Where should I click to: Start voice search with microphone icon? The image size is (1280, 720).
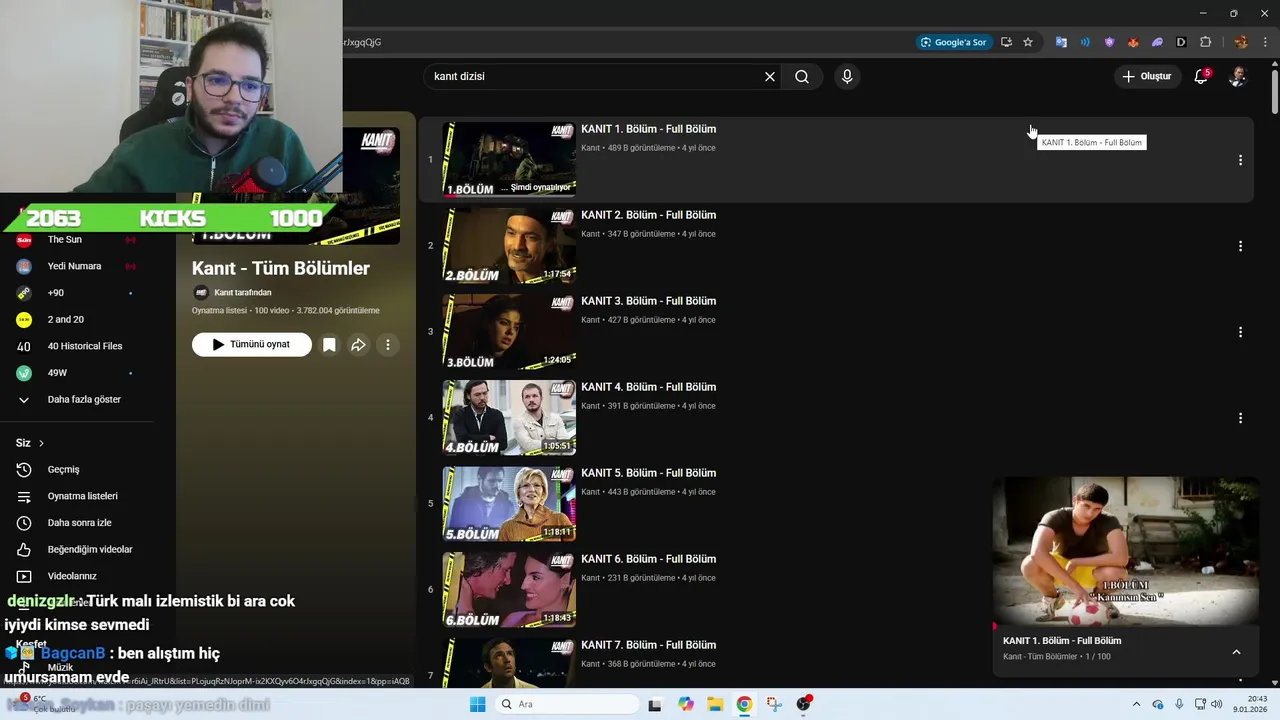tap(847, 77)
